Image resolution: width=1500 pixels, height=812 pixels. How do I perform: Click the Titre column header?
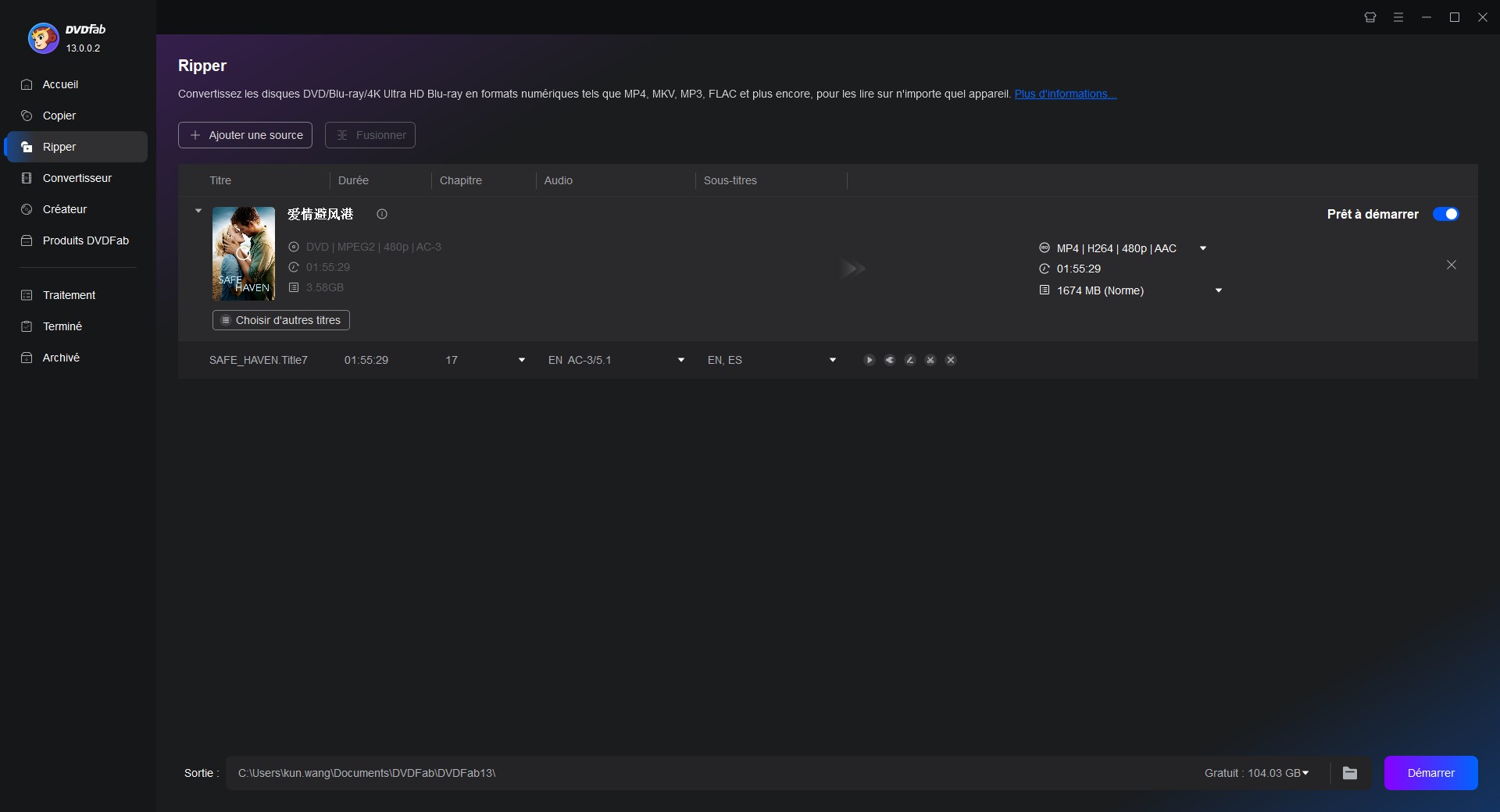tap(220, 180)
